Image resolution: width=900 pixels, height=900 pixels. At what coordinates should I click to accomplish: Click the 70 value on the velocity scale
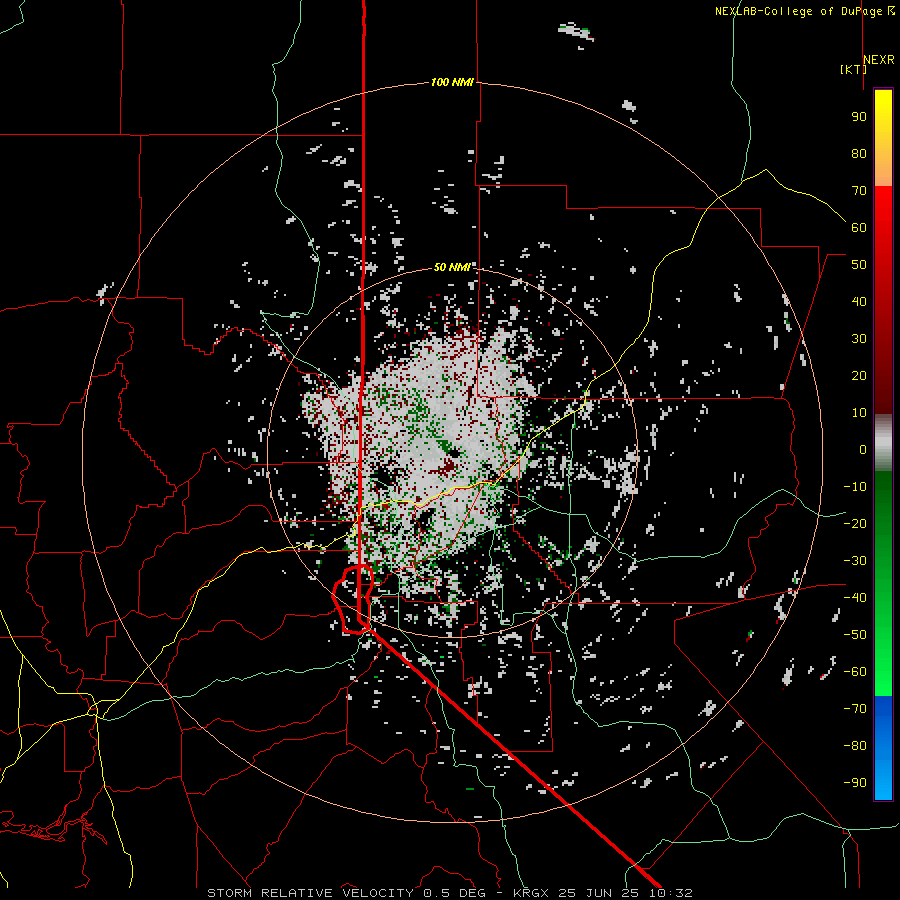pyautogui.click(x=859, y=191)
